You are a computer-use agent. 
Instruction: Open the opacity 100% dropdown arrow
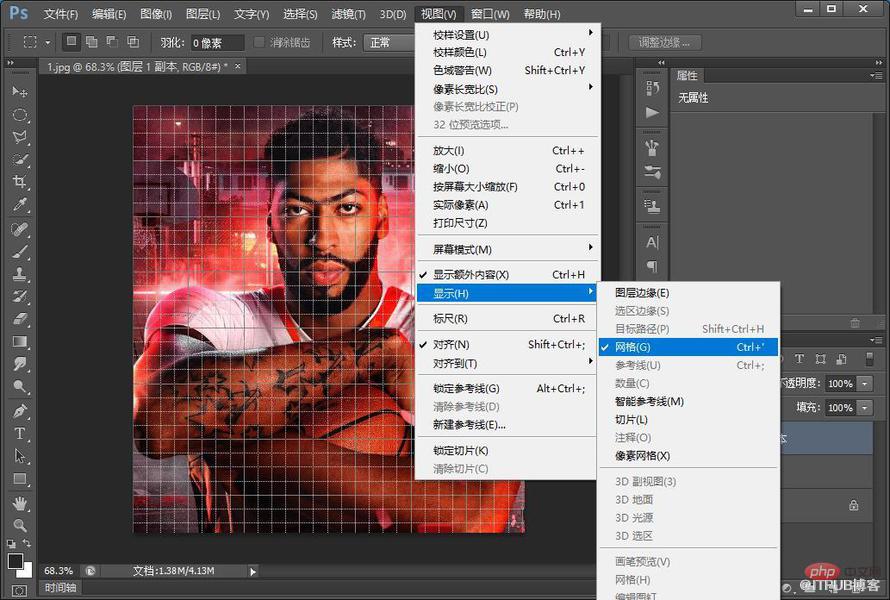click(x=864, y=384)
